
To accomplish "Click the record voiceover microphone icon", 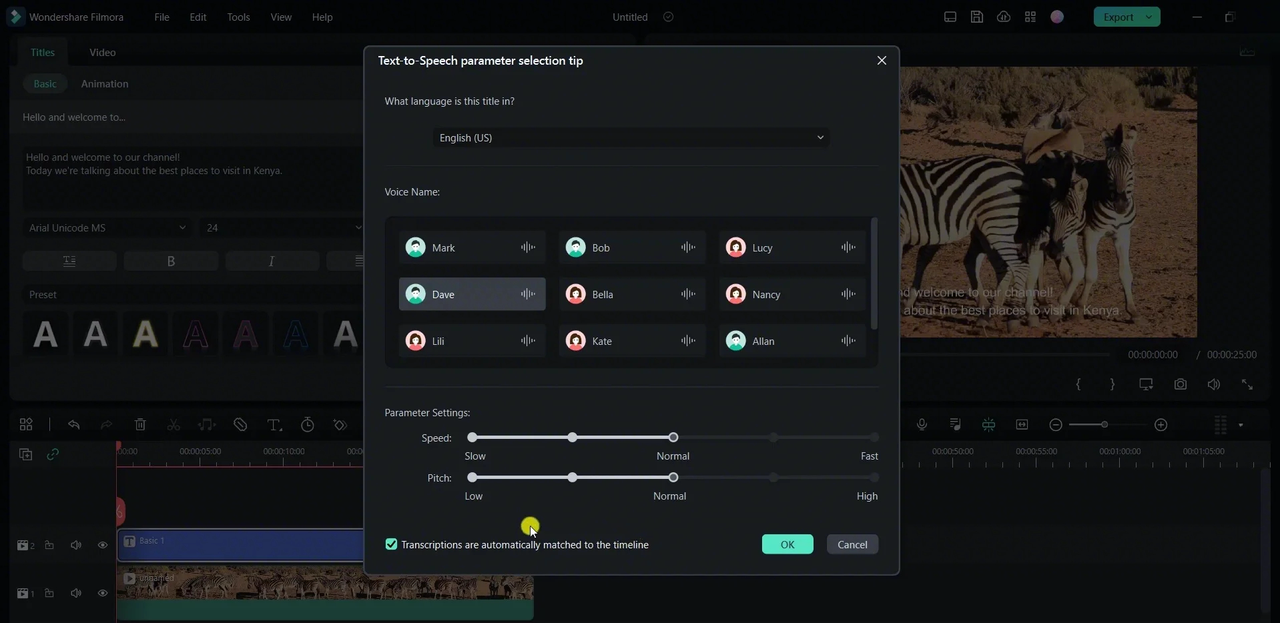I will click(x=922, y=425).
